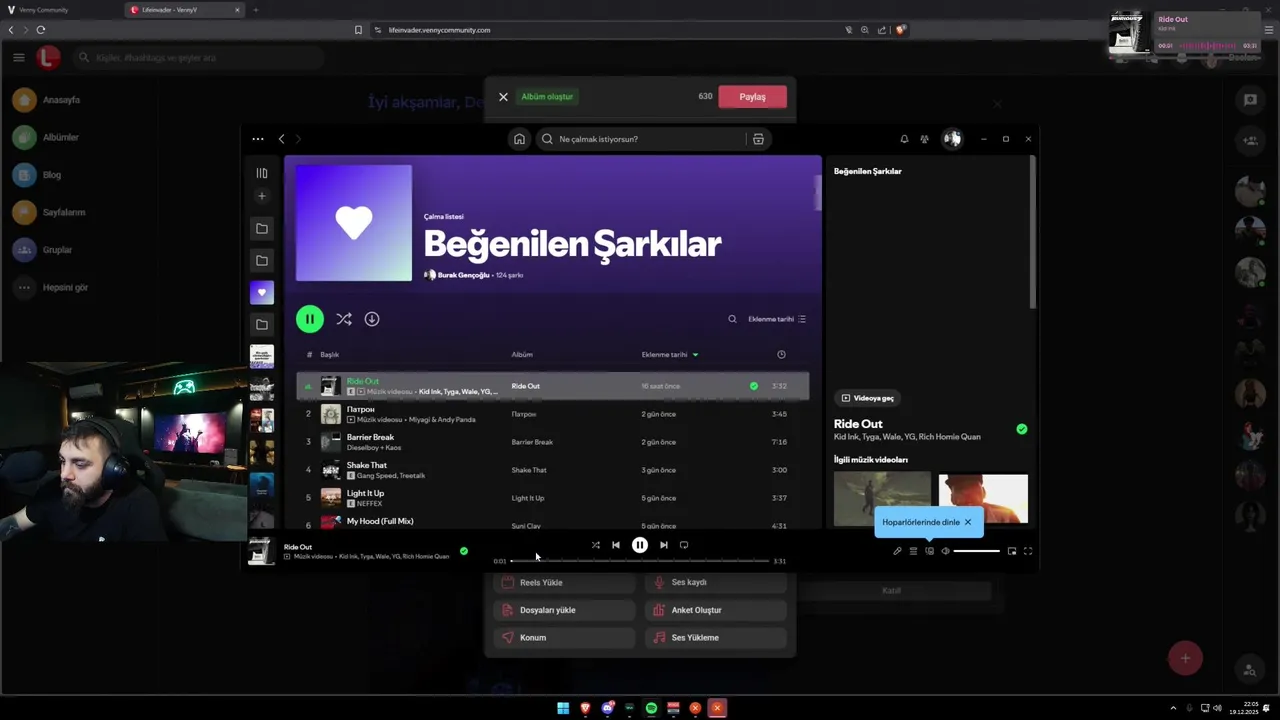Skip to previous track
The width and height of the screenshot is (1280, 720).
616,545
